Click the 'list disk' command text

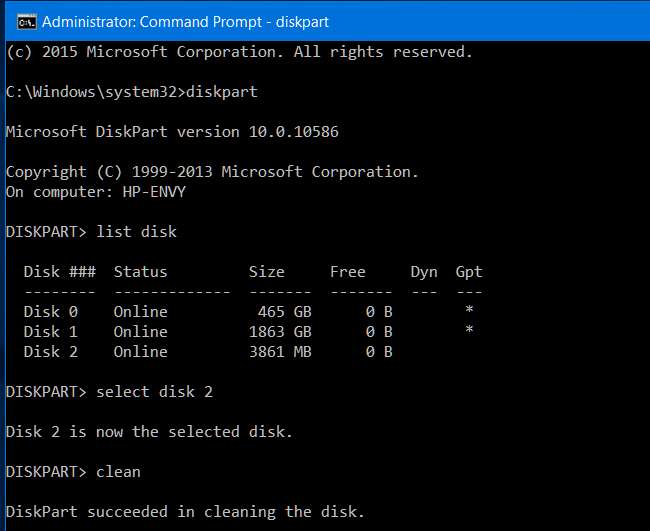click(x=136, y=231)
